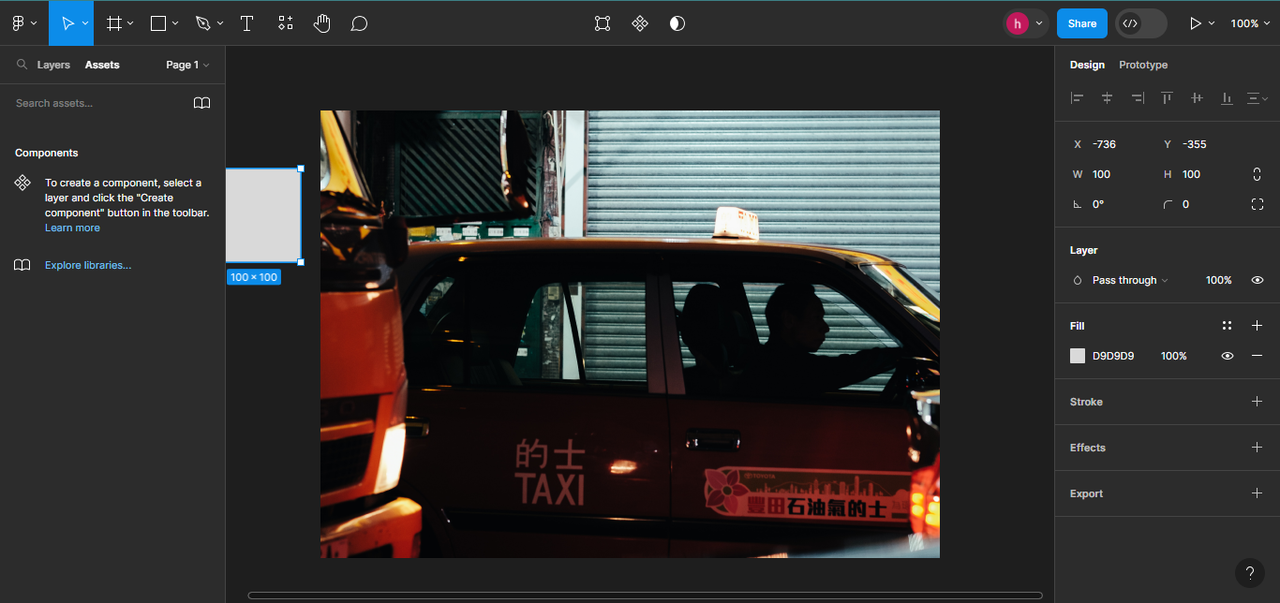This screenshot has width=1280, height=603.
Task: Click Align right icon
Action: [x=1137, y=98]
